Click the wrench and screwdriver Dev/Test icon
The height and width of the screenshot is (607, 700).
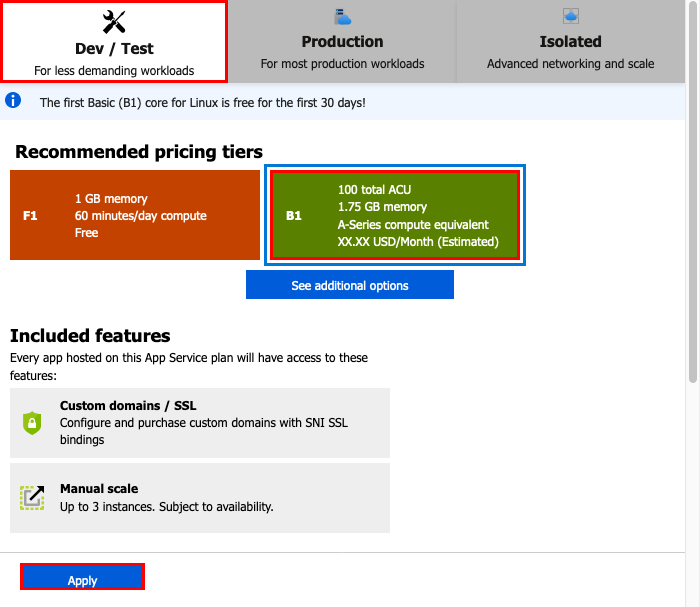(114, 22)
